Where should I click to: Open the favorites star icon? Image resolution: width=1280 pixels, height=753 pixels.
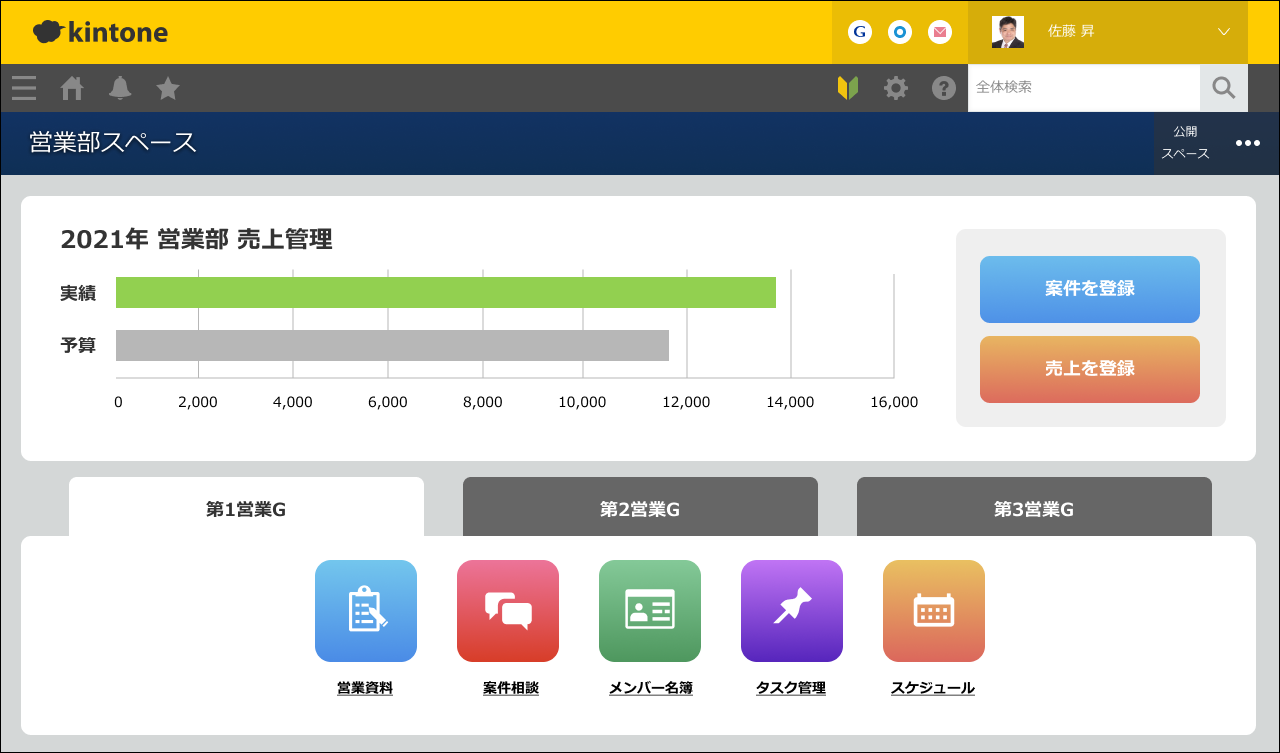coord(168,88)
